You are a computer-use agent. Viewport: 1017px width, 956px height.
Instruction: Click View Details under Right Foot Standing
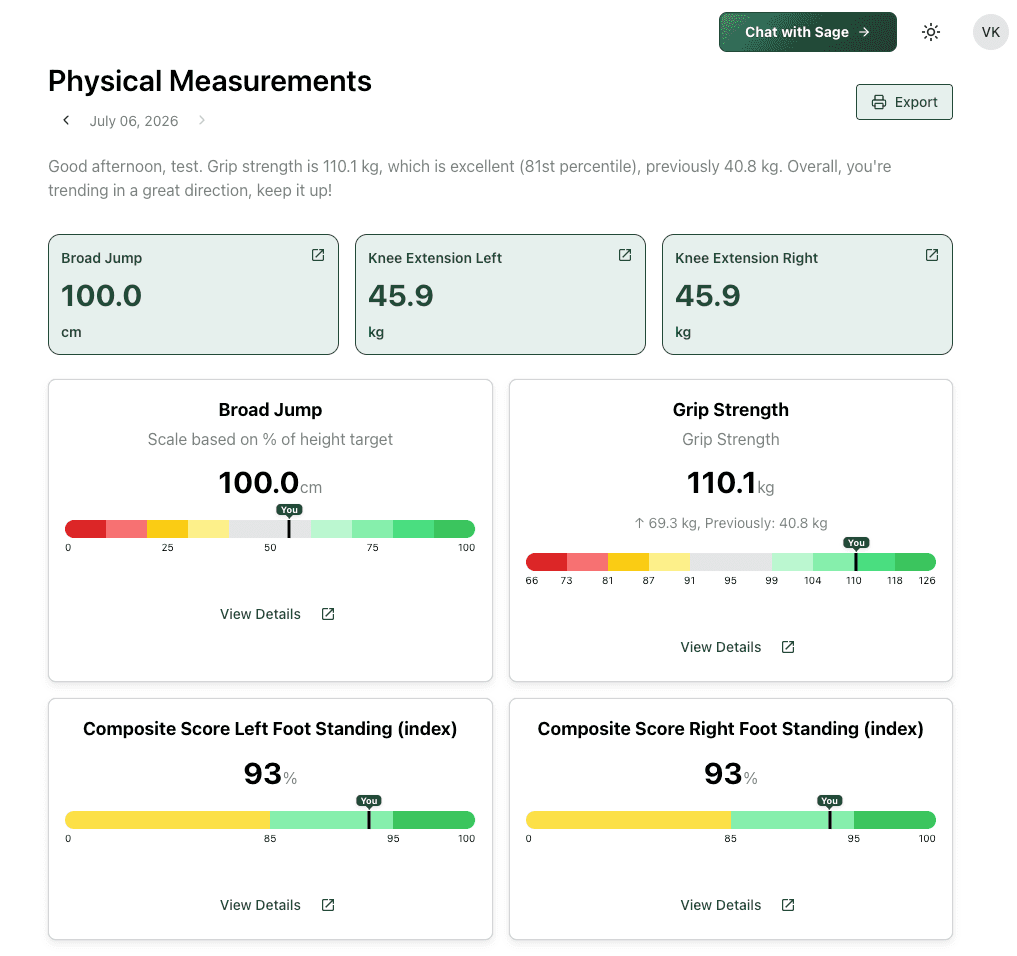[737, 905]
